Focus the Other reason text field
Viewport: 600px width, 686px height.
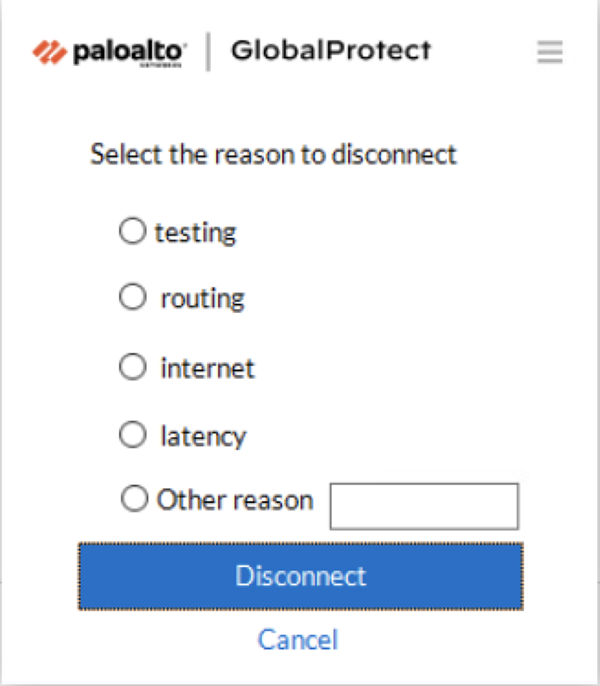point(424,506)
